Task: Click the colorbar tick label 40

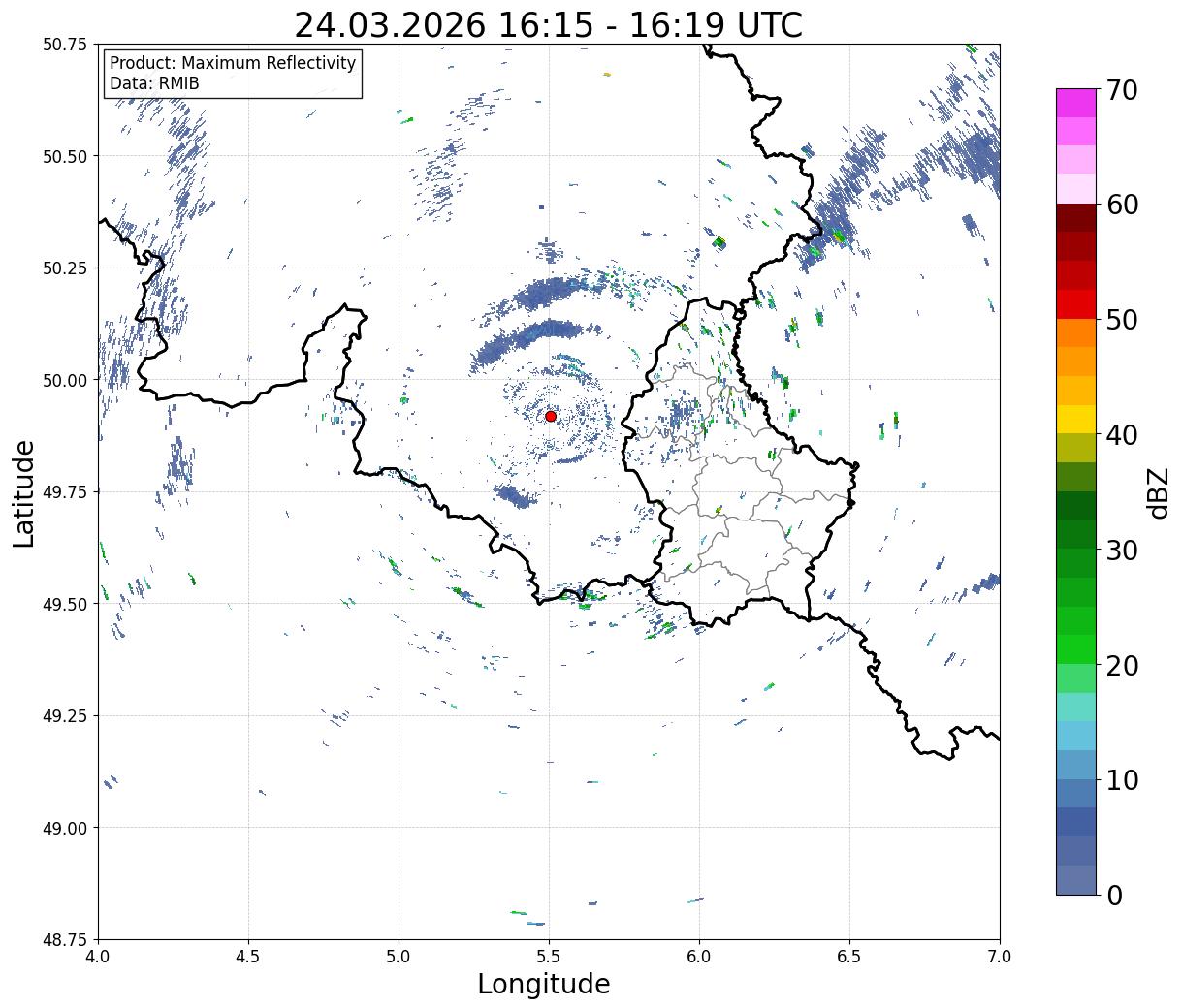Action: click(1121, 434)
